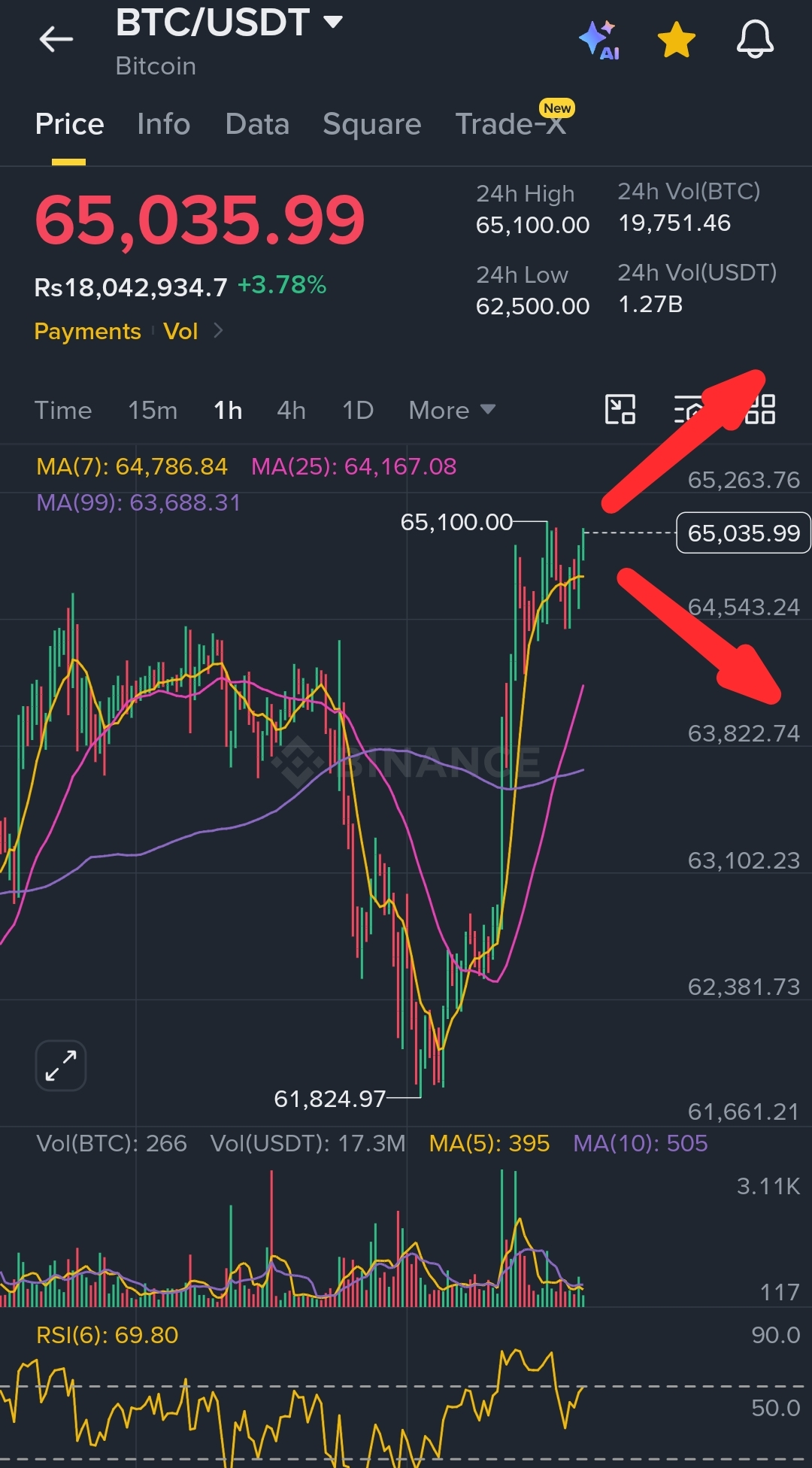The height and width of the screenshot is (1468, 812).
Task: Tap the MA(25): 64,167.08 indicator label
Action: tap(354, 467)
